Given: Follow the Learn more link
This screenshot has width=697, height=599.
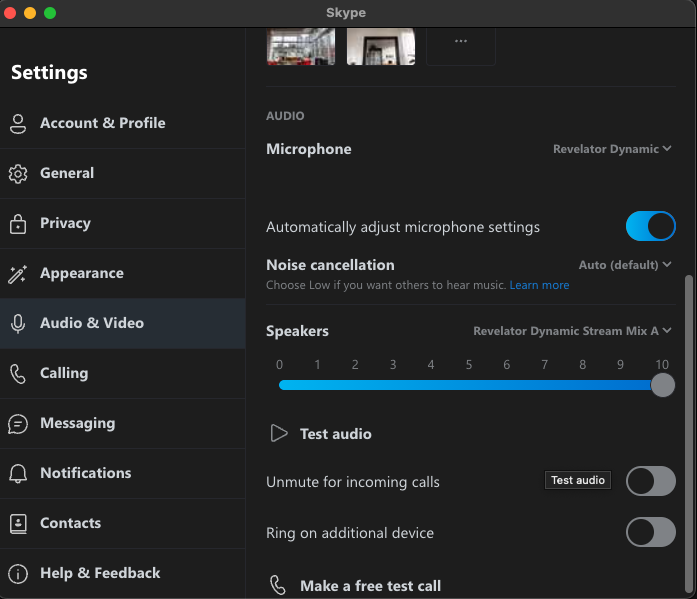Looking at the screenshot, I should point(539,285).
